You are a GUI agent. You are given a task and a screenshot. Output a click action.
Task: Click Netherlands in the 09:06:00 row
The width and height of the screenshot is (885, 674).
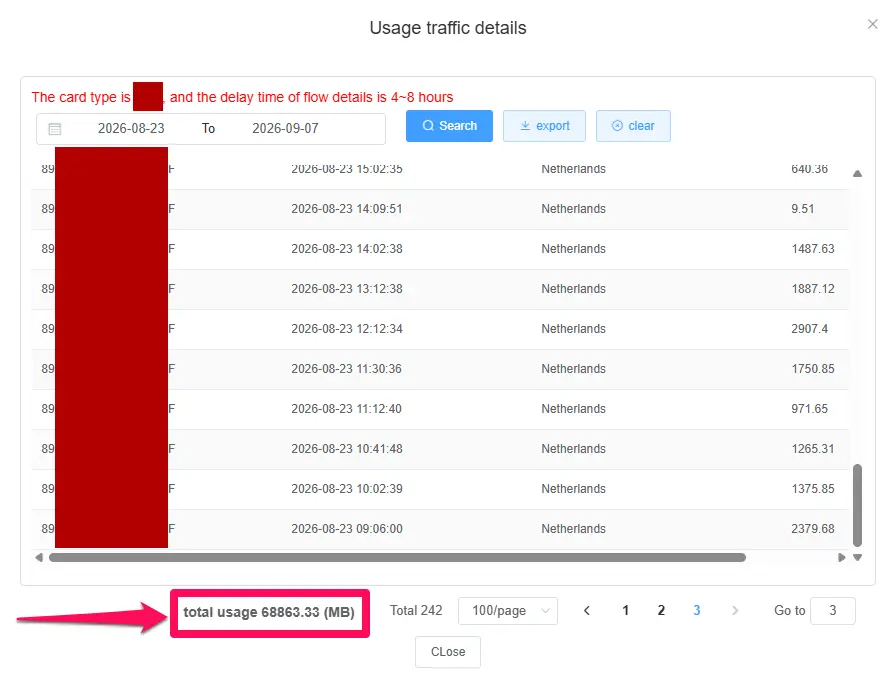click(573, 529)
